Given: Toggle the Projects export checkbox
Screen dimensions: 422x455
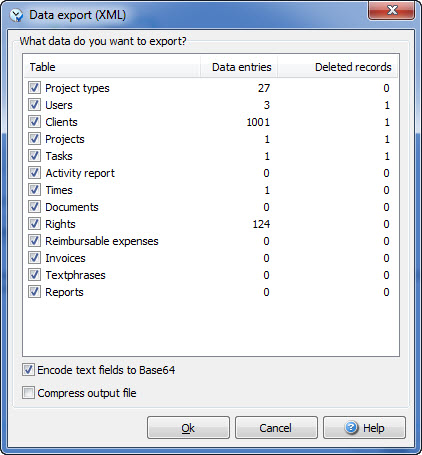Looking at the screenshot, I should [34, 139].
